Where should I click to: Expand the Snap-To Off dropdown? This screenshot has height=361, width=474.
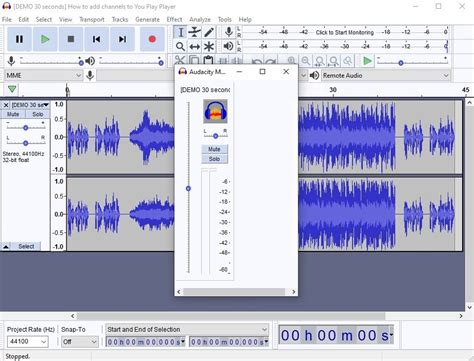click(80, 342)
